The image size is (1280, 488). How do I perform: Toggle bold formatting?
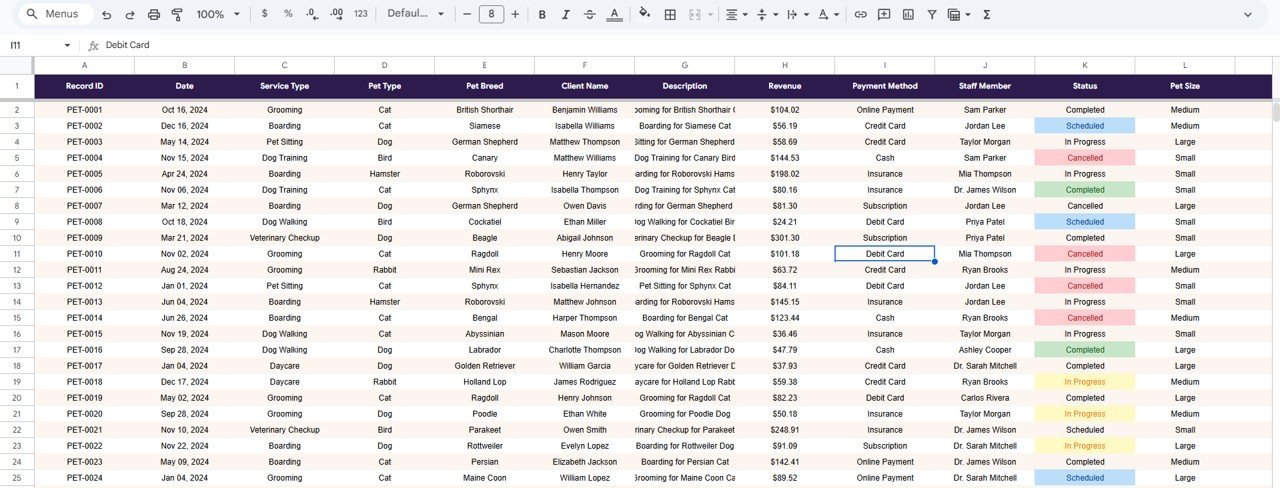pos(542,15)
